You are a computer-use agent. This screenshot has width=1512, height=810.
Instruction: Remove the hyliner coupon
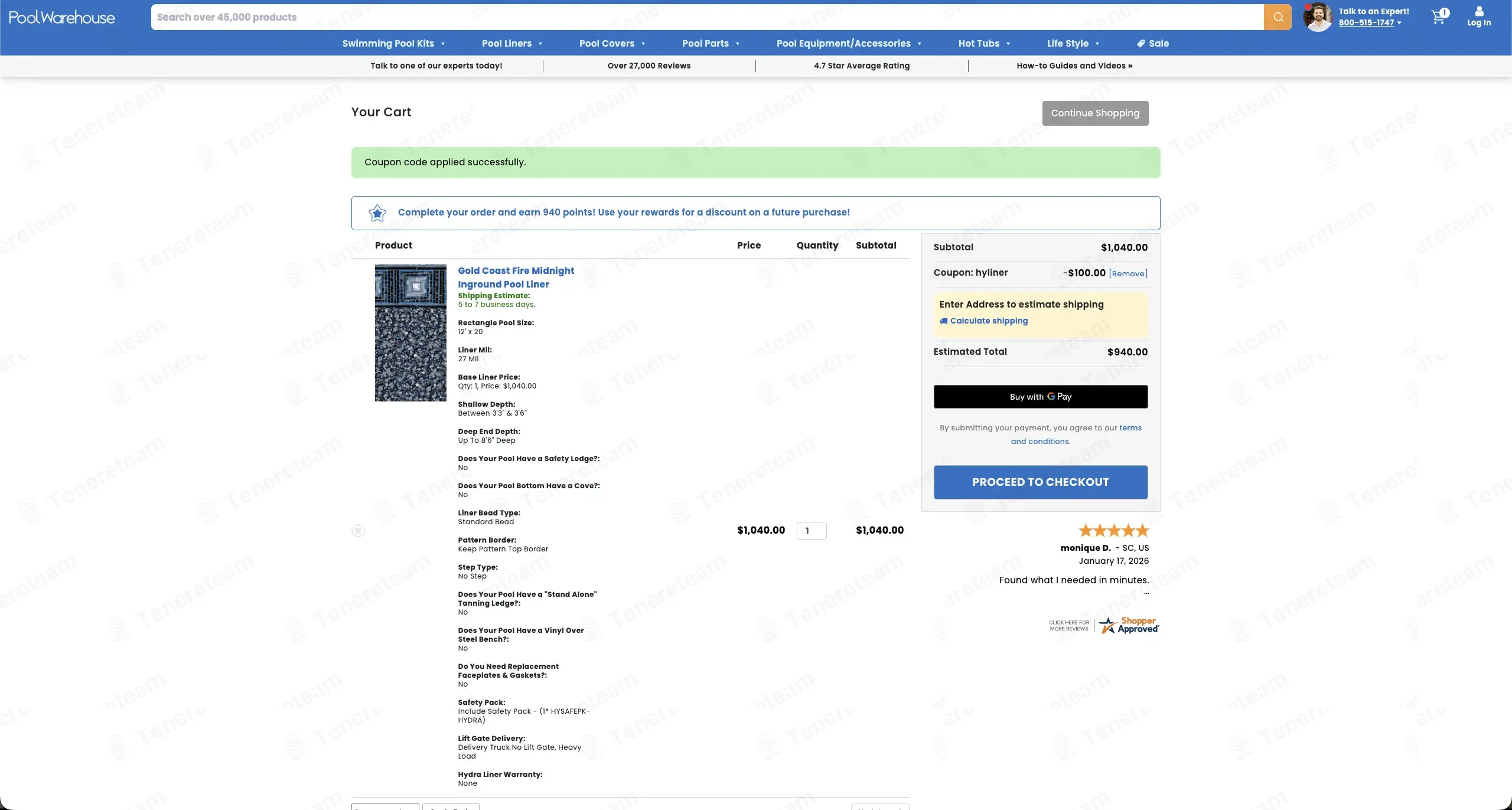[x=1128, y=274]
